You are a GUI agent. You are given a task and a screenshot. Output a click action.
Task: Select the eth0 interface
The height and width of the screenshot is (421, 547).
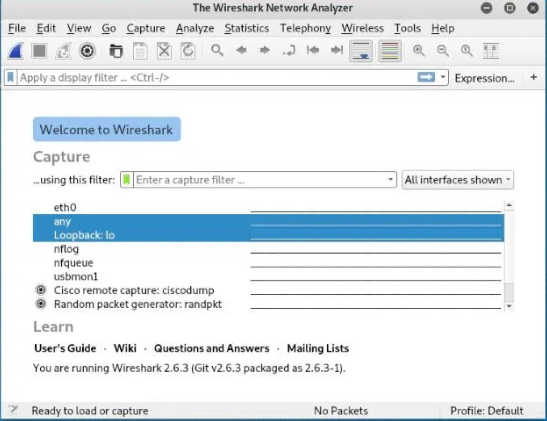[268, 208]
